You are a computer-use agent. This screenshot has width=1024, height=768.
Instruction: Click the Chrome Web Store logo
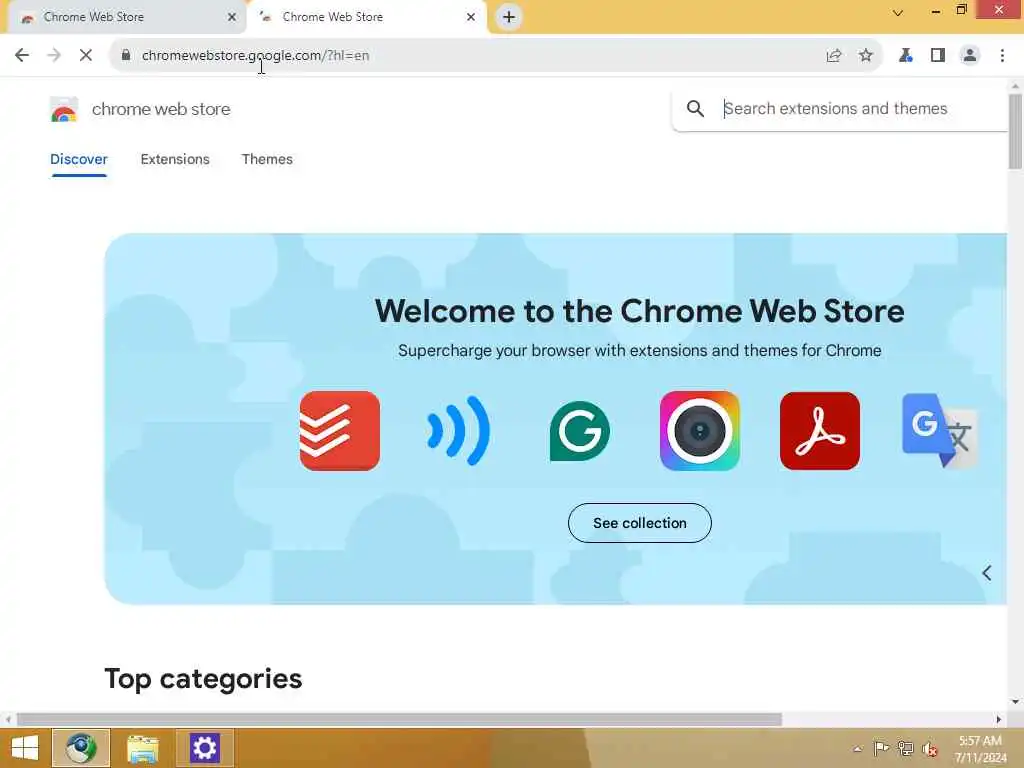coord(64,109)
